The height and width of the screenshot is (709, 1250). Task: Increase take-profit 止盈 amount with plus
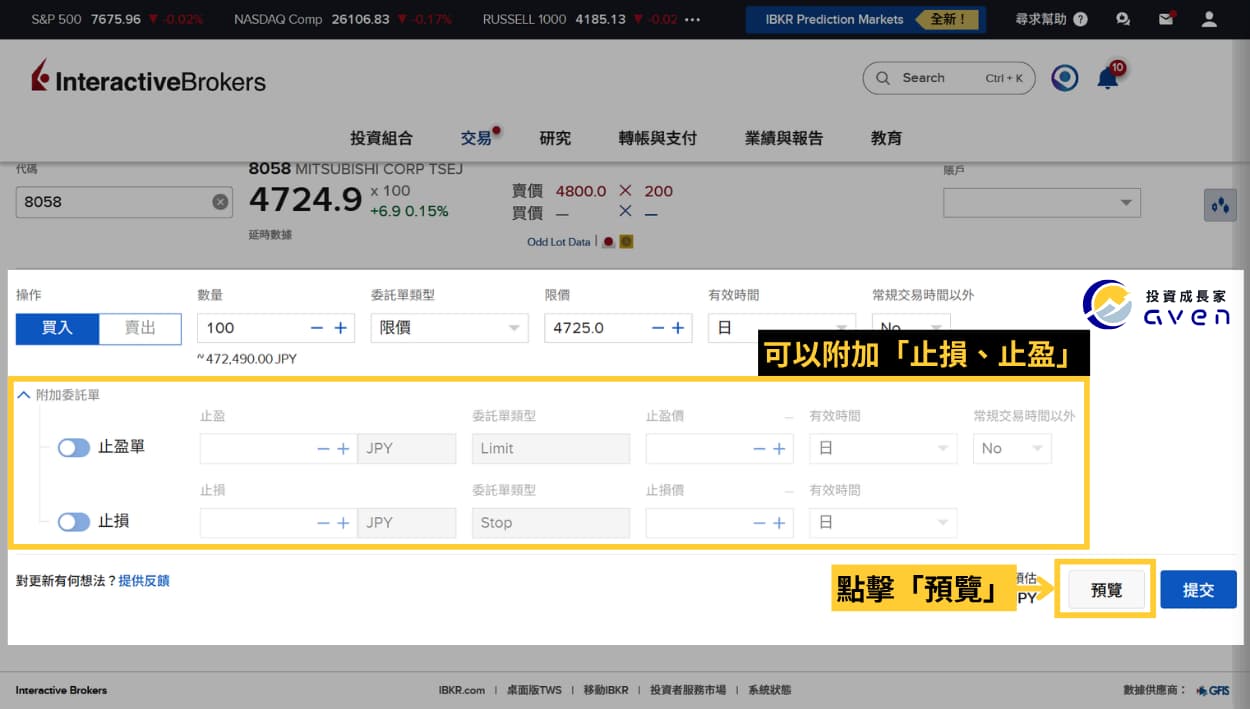coord(343,449)
